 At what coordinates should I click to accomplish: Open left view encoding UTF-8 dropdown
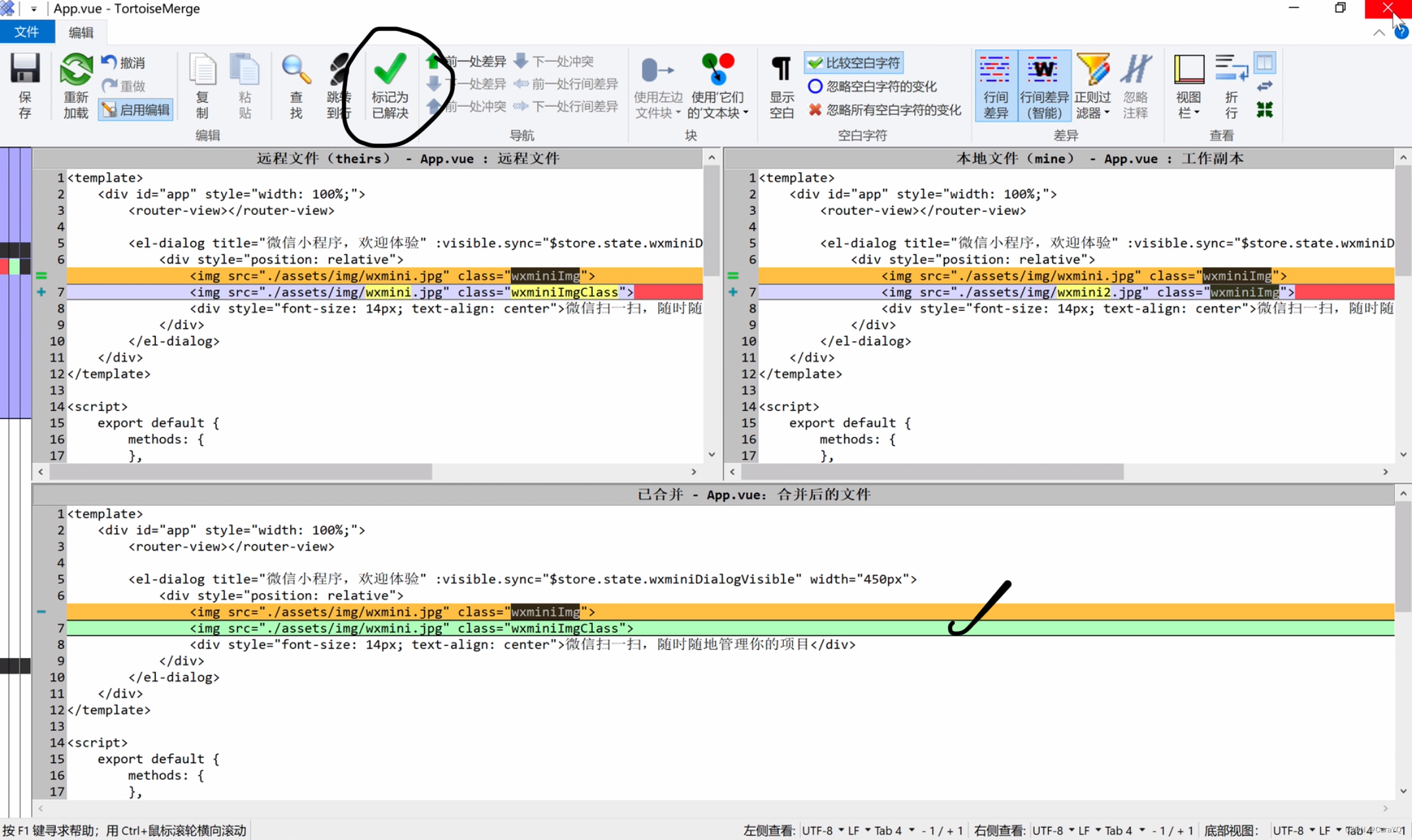822,830
